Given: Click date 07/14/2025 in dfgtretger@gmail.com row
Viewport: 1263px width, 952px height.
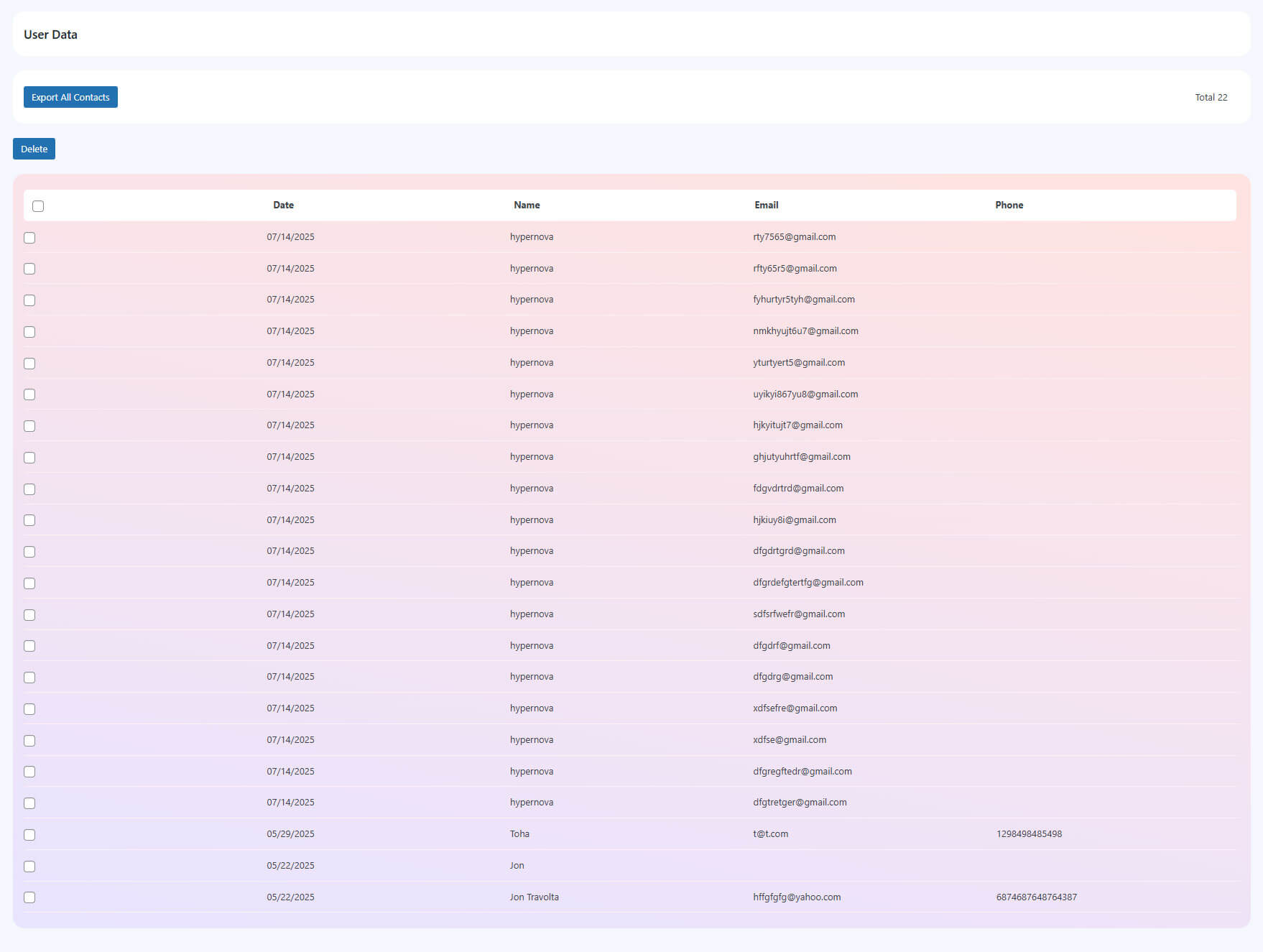Looking at the screenshot, I should tap(290, 803).
